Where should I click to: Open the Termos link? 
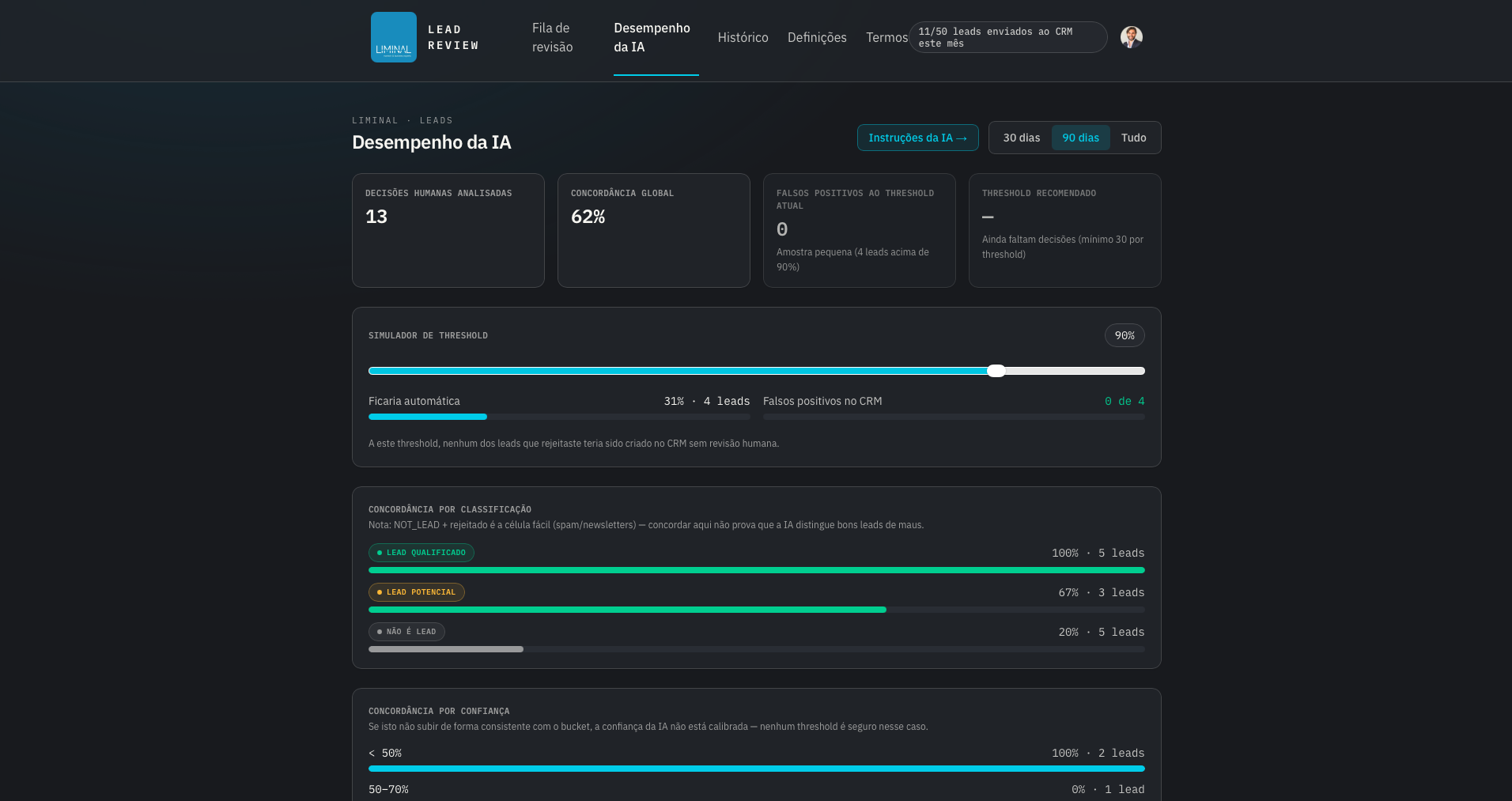(886, 37)
